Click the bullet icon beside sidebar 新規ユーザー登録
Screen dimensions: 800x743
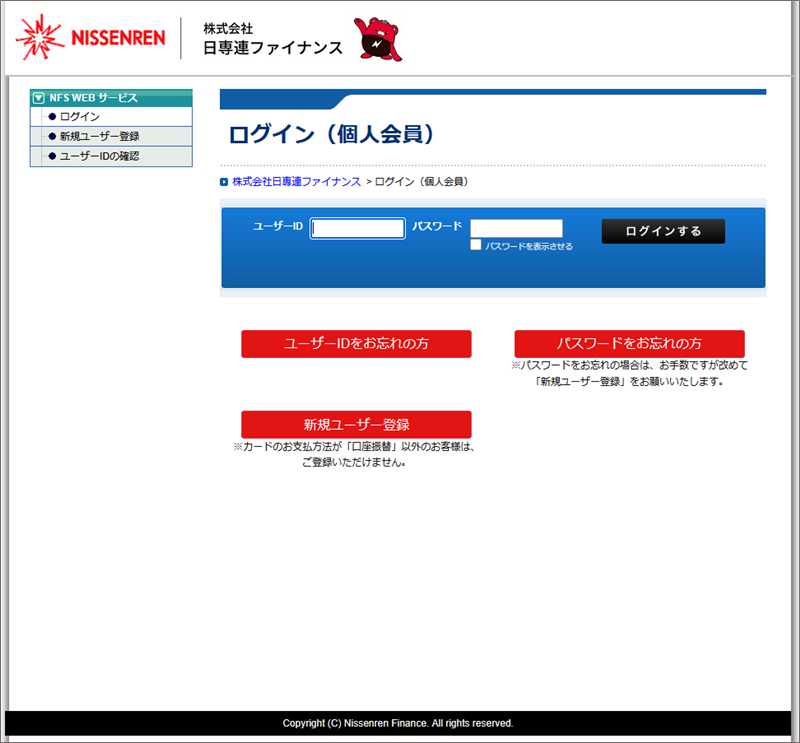[52, 136]
